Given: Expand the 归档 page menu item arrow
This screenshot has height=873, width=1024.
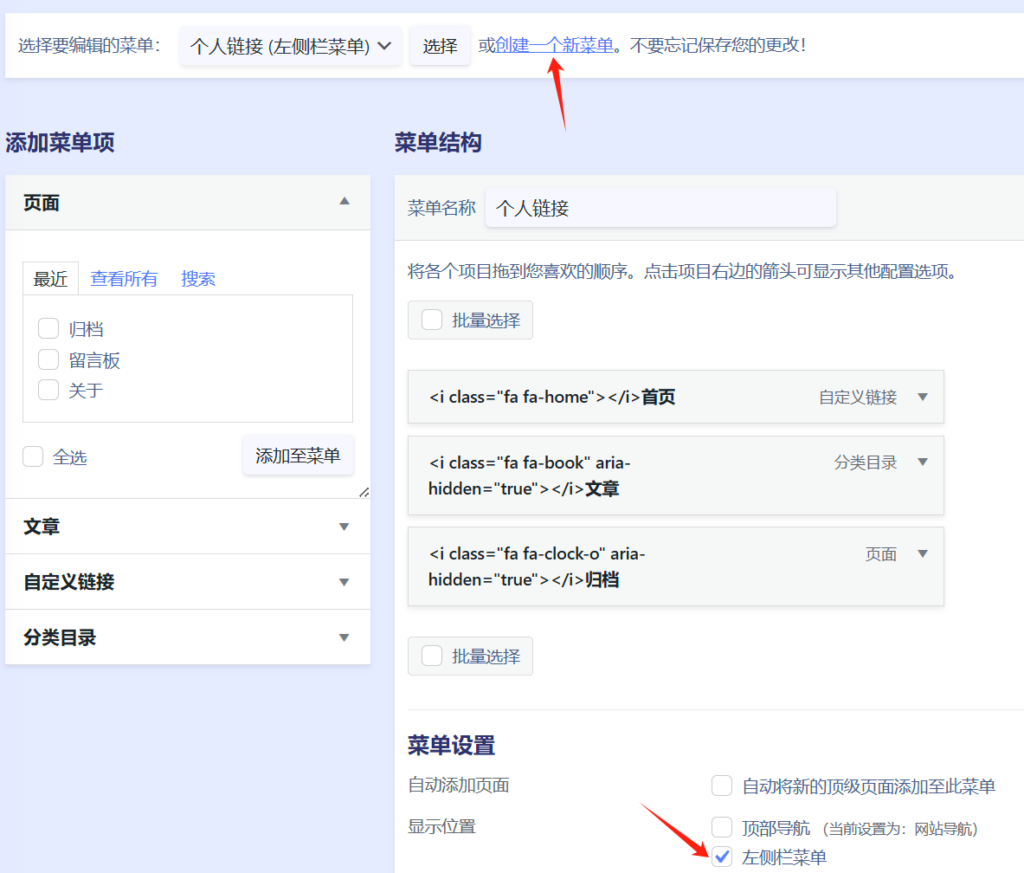Looking at the screenshot, I should pos(922,554).
